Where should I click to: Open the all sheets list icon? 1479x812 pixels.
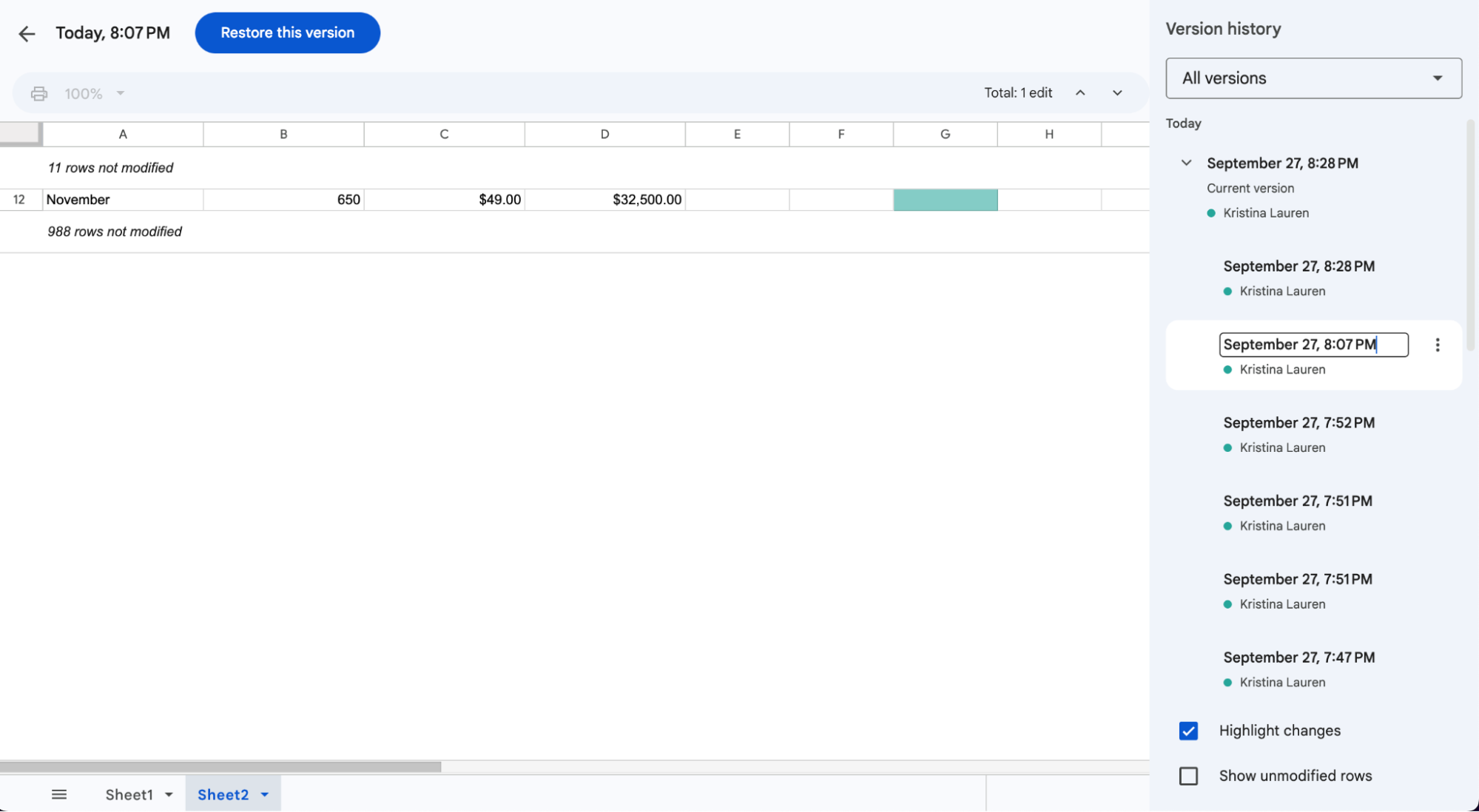coord(59,794)
